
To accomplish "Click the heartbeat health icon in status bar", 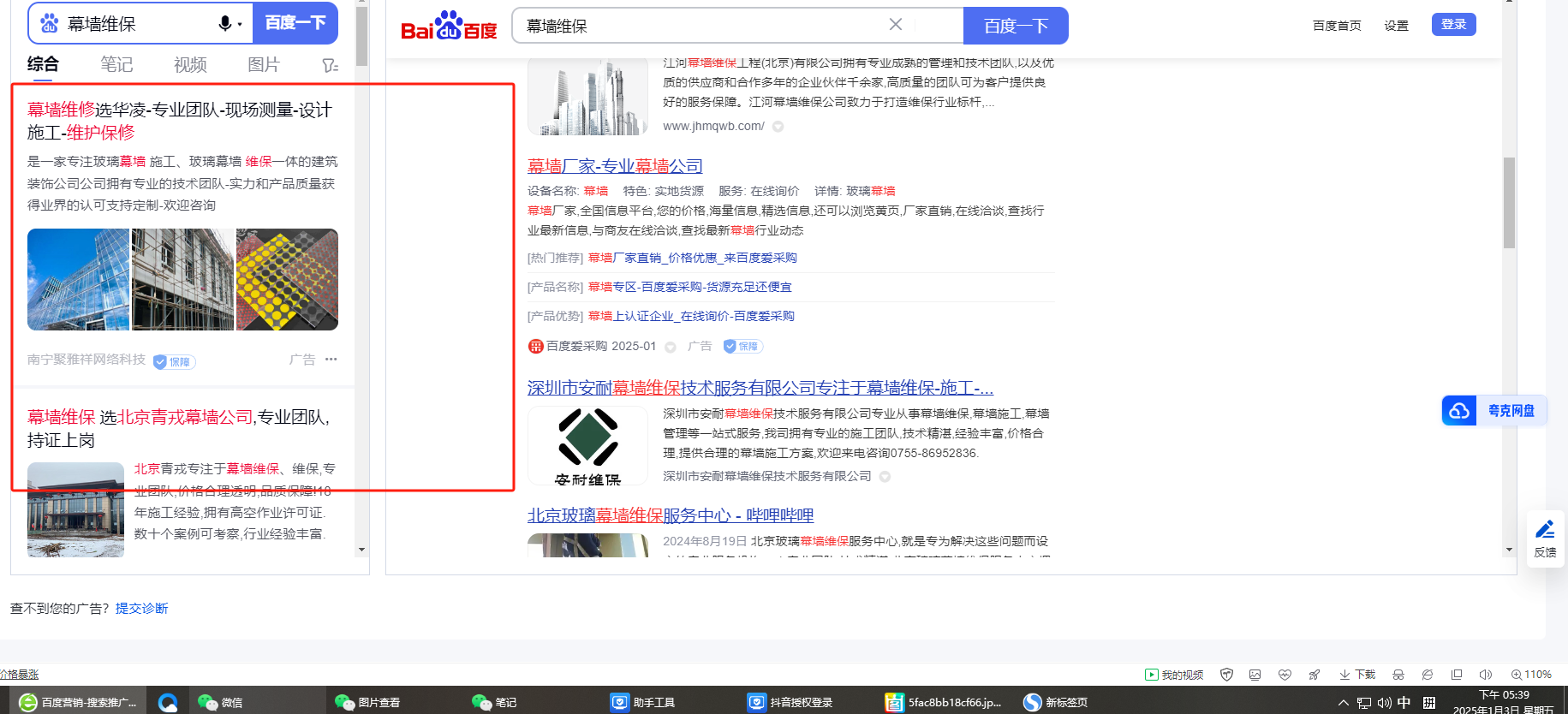I will tap(1285, 675).
